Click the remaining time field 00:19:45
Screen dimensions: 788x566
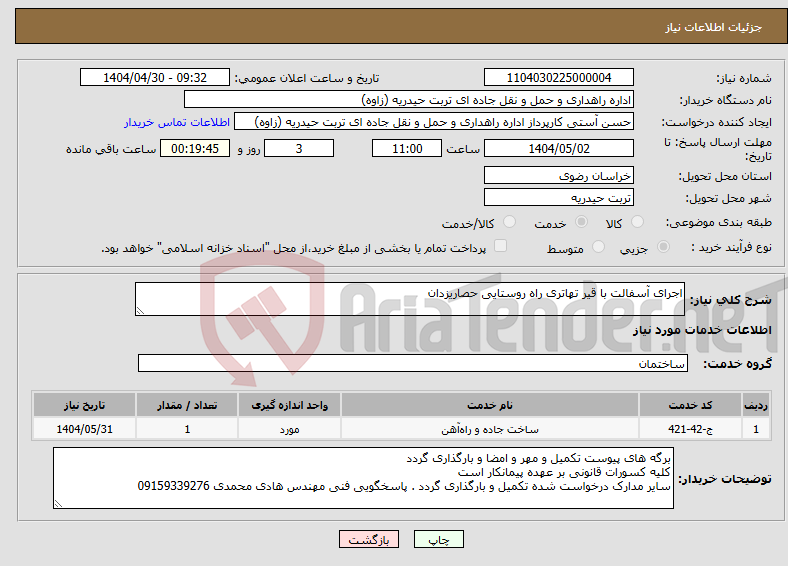(x=194, y=148)
